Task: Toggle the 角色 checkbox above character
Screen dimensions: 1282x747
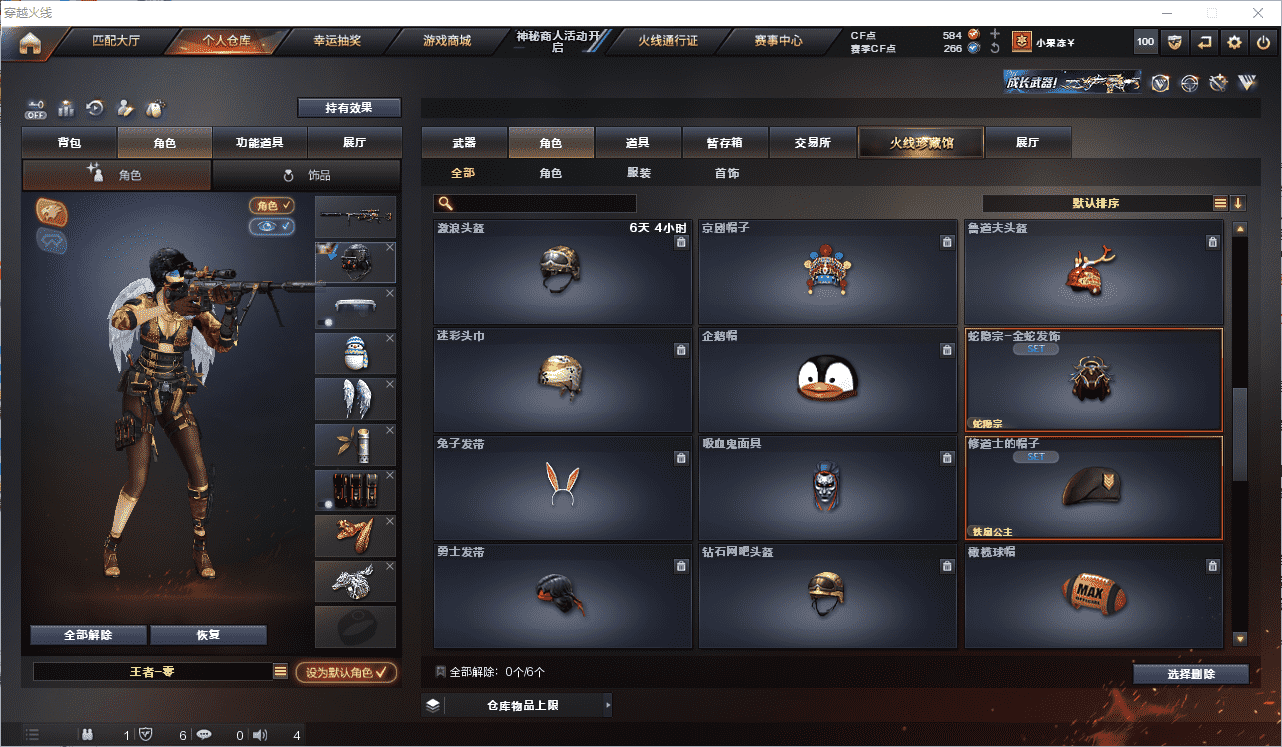Action: click(x=272, y=205)
